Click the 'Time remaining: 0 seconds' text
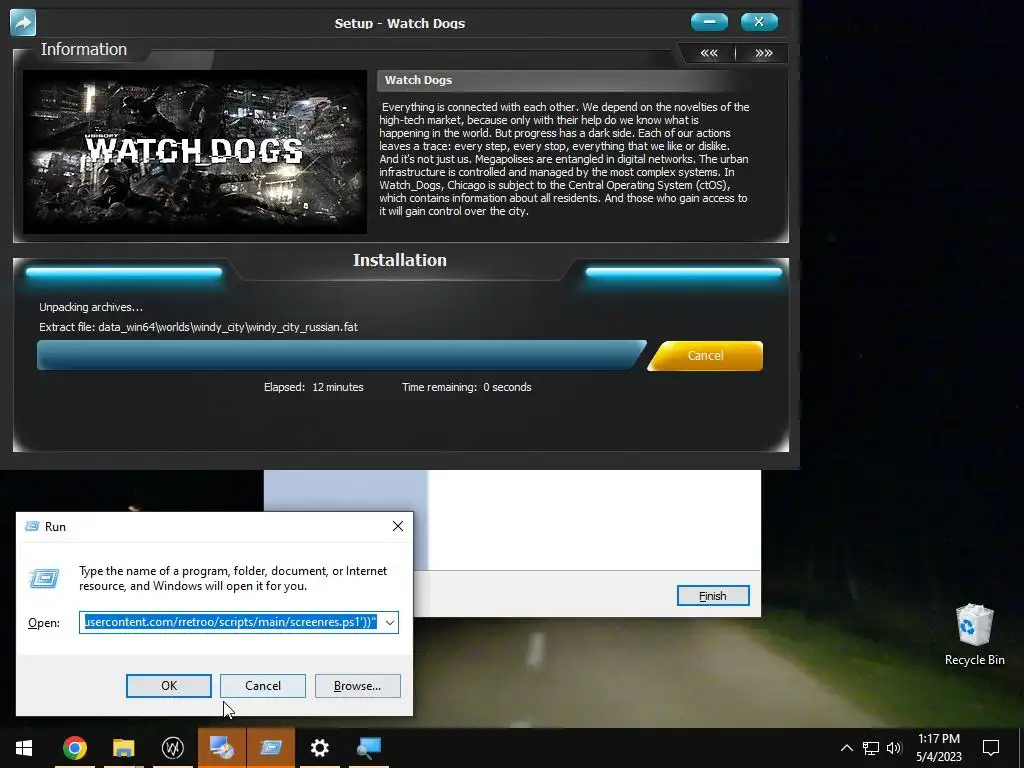This screenshot has height=768, width=1024. [x=466, y=387]
